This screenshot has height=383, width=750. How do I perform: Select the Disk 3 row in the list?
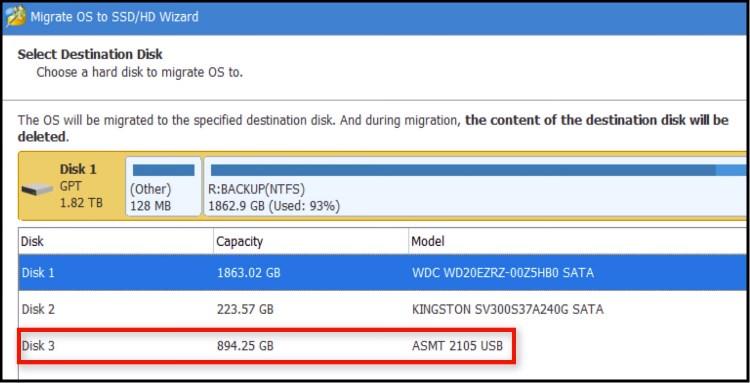coord(383,346)
